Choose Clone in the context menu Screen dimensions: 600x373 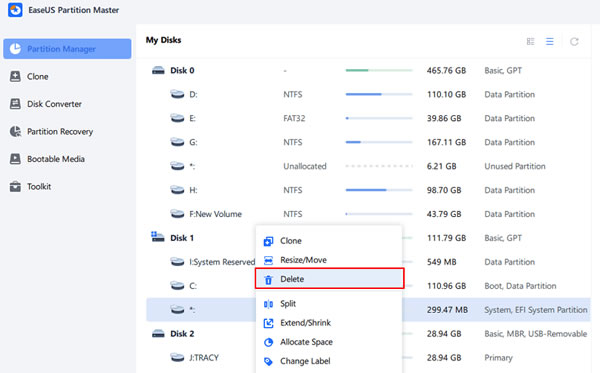pos(329,241)
